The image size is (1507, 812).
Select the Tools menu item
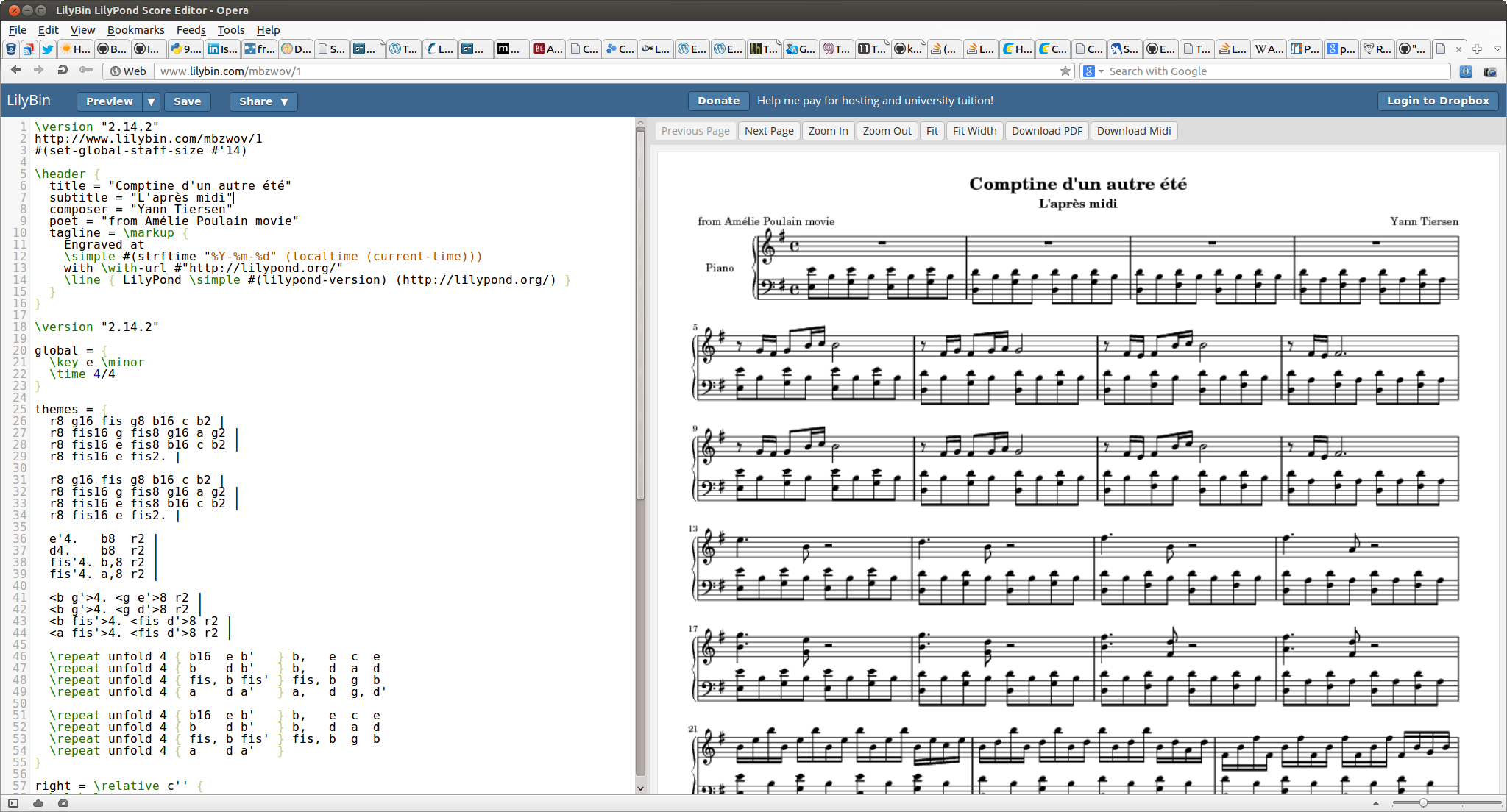tap(230, 30)
